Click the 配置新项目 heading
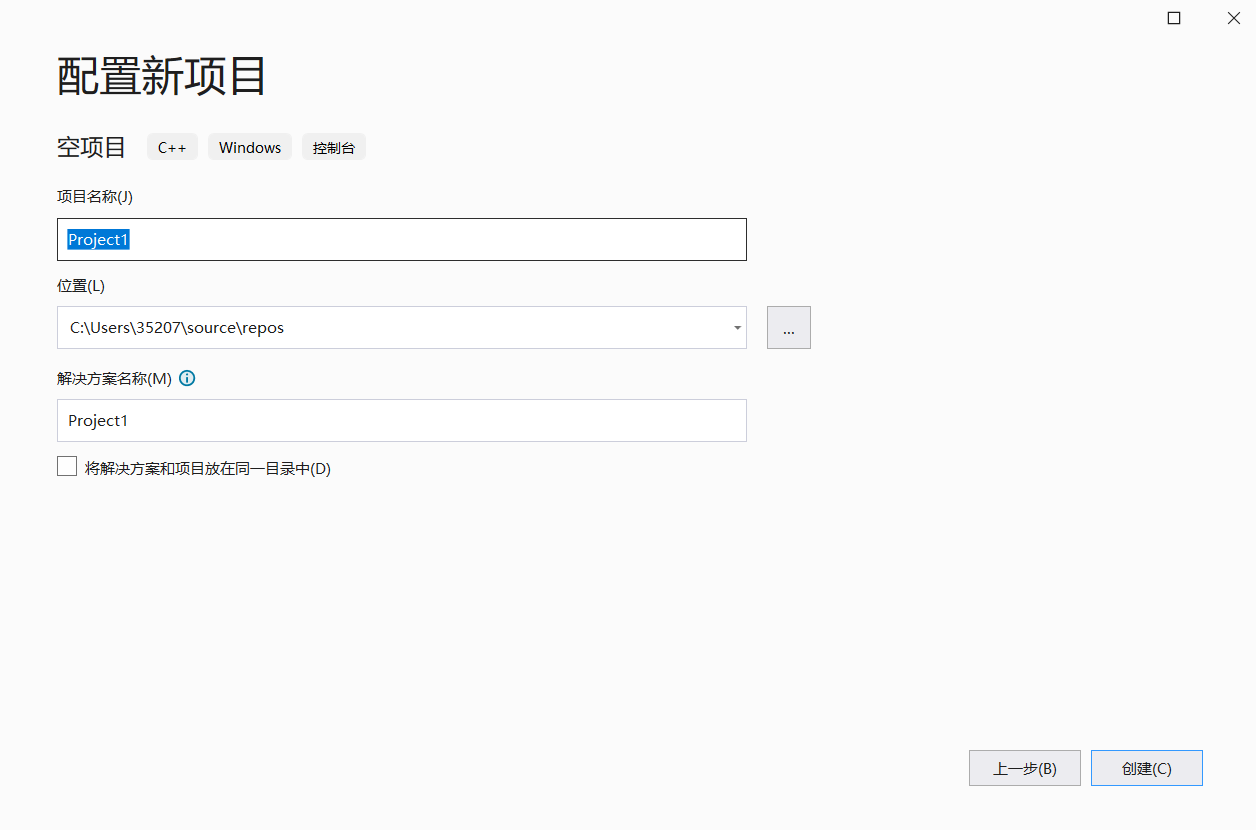 pyautogui.click(x=162, y=76)
